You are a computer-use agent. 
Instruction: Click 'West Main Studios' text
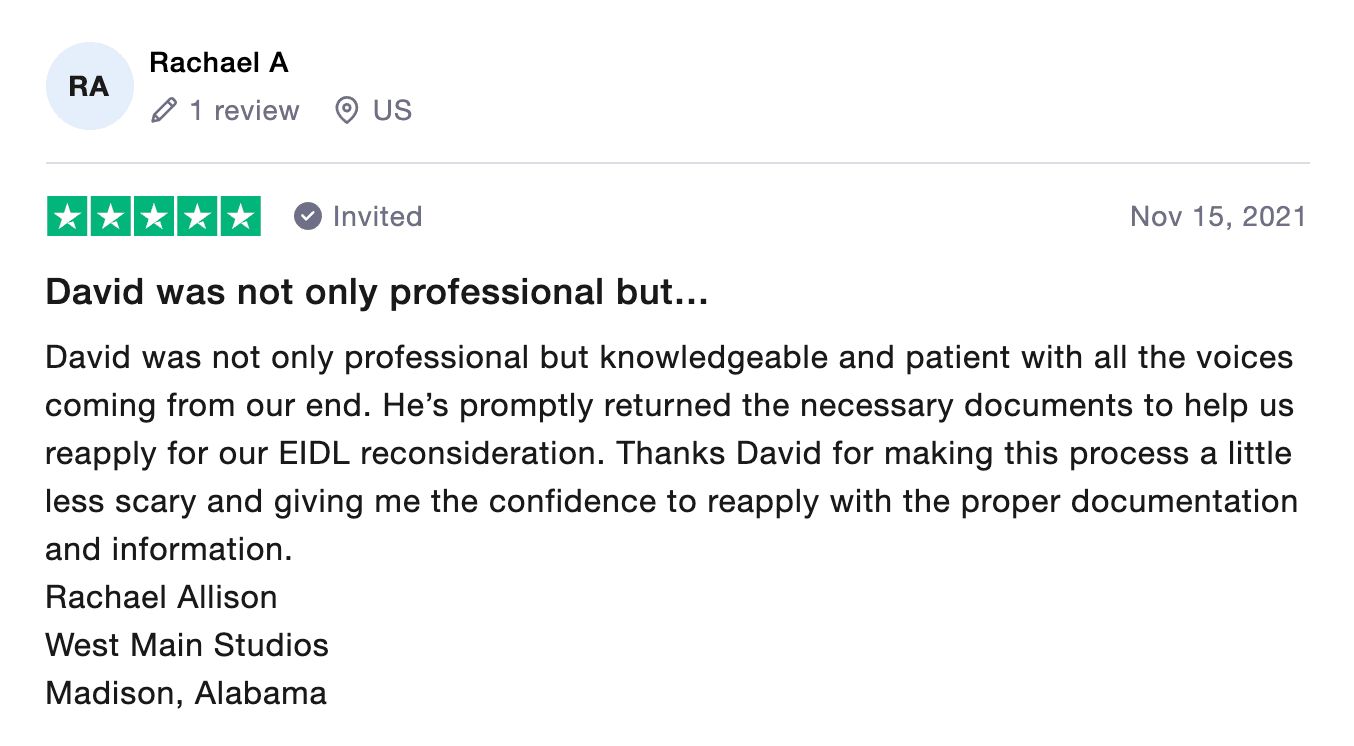tap(187, 645)
